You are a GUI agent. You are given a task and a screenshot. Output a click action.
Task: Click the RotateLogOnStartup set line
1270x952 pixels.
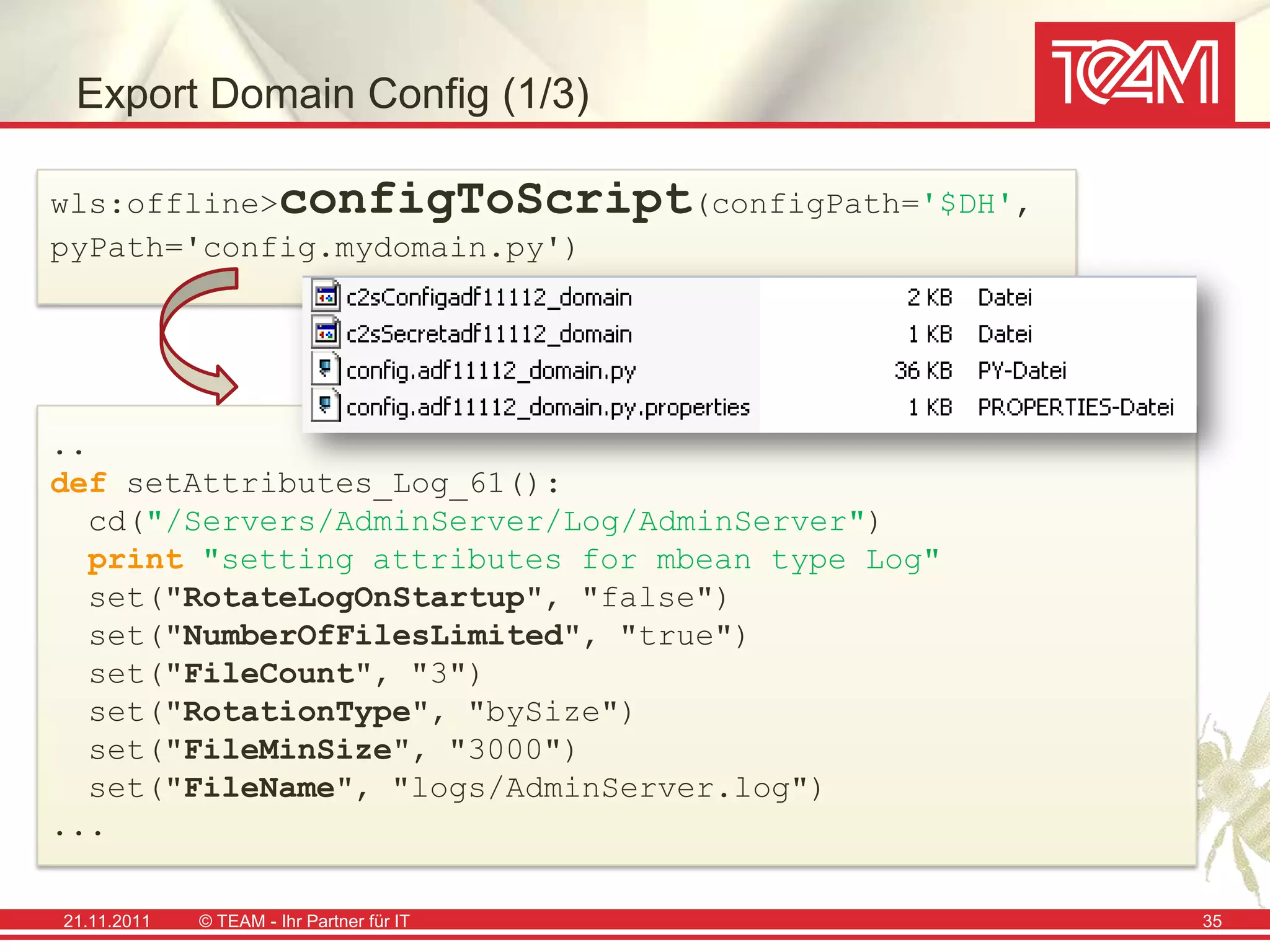click(407, 598)
